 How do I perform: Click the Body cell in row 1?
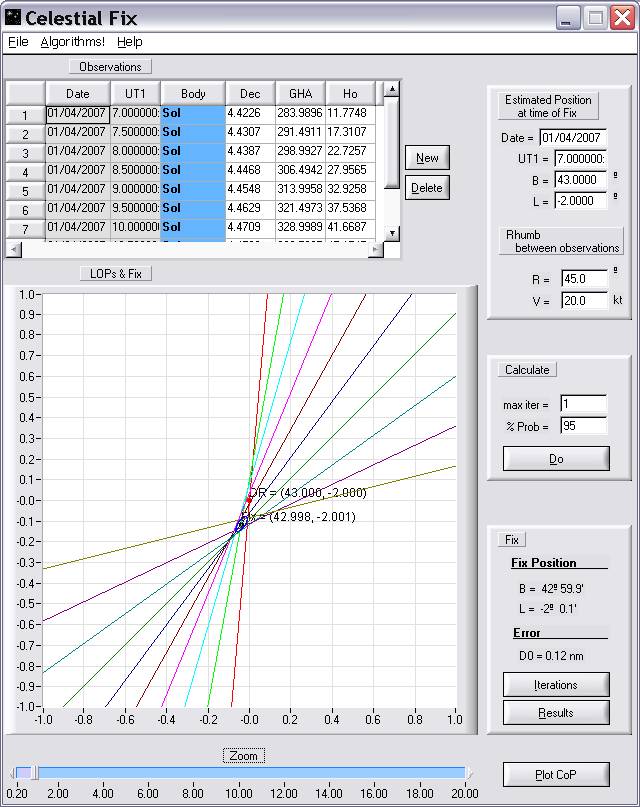[193, 114]
